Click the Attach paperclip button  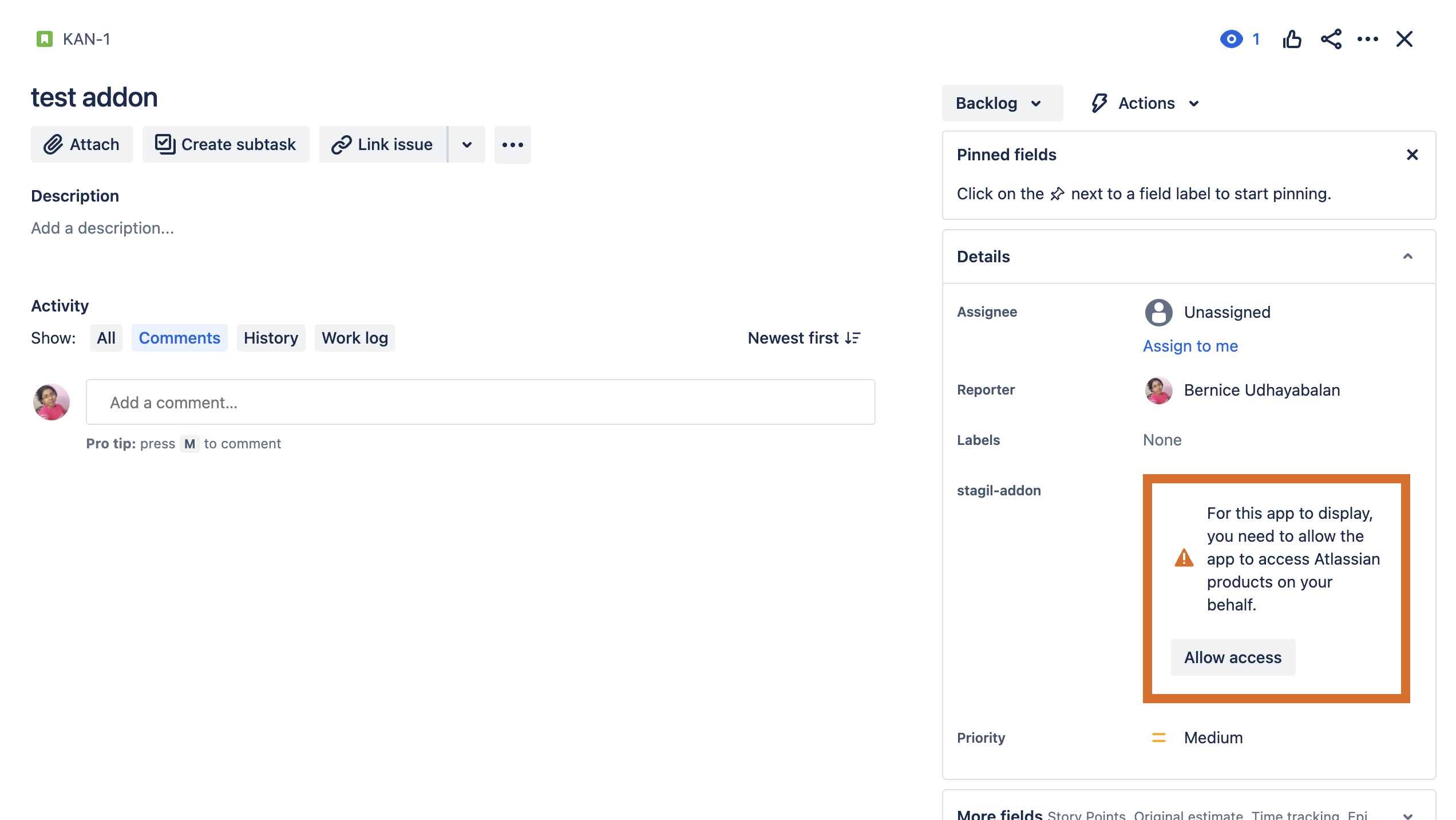tap(82, 144)
